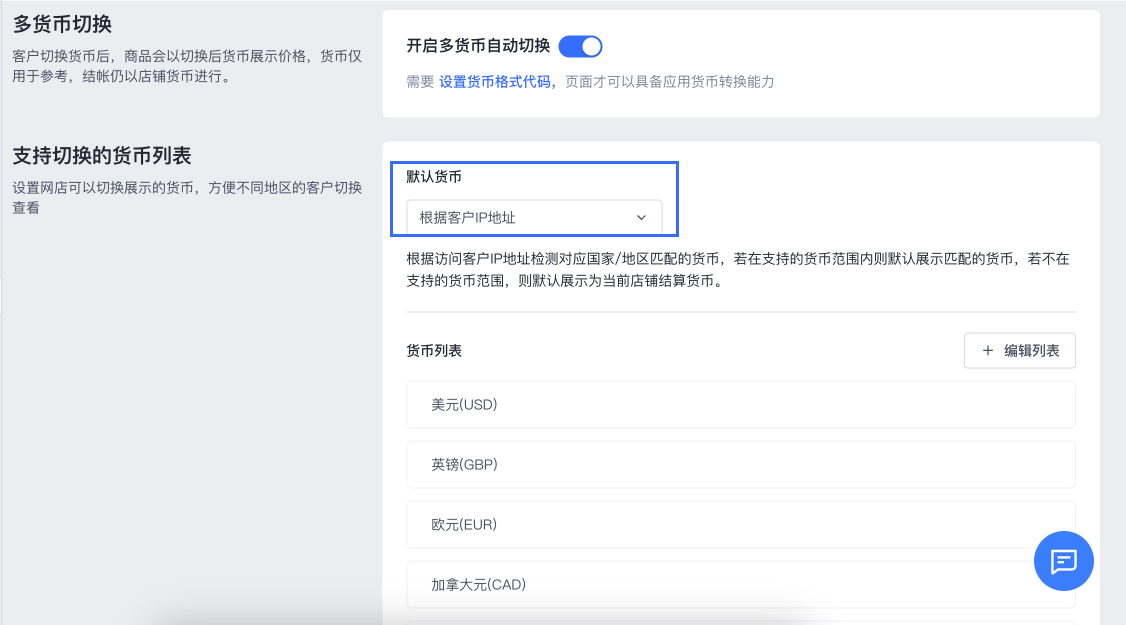
Task: Select the 美元(USD) currency row
Action: (740, 405)
